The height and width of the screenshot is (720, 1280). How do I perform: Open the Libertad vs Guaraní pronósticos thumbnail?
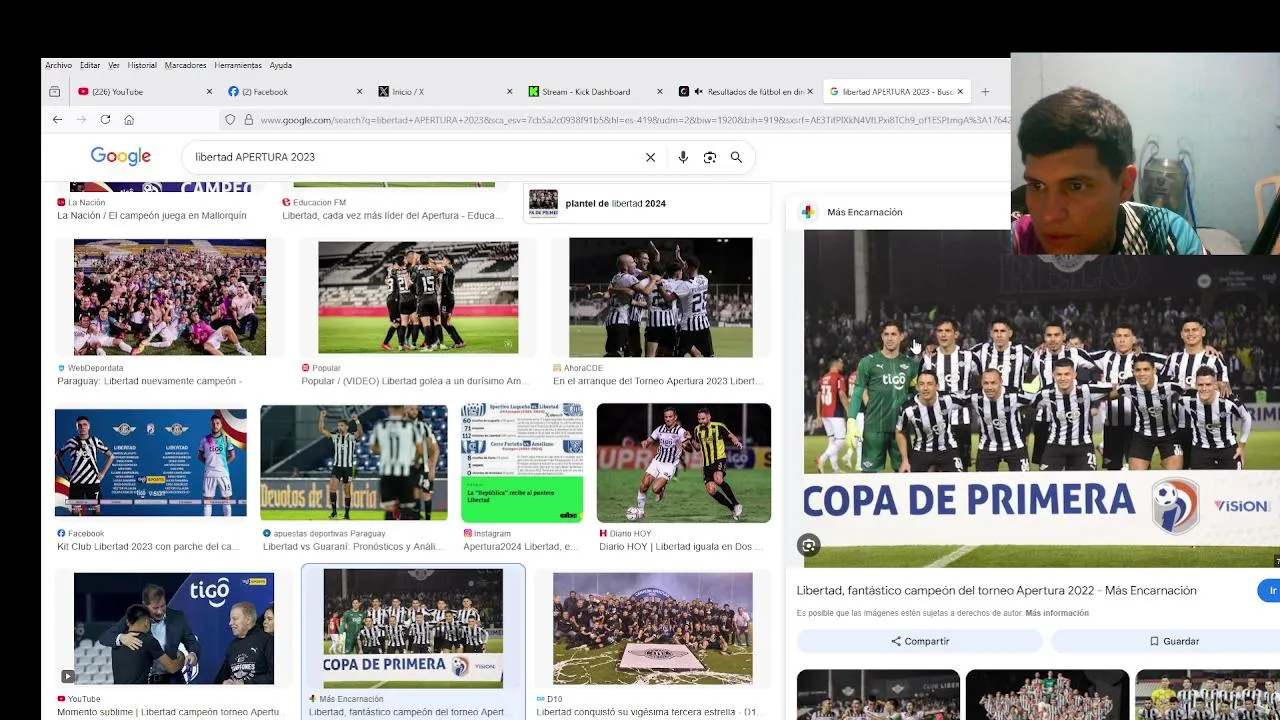click(354, 463)
